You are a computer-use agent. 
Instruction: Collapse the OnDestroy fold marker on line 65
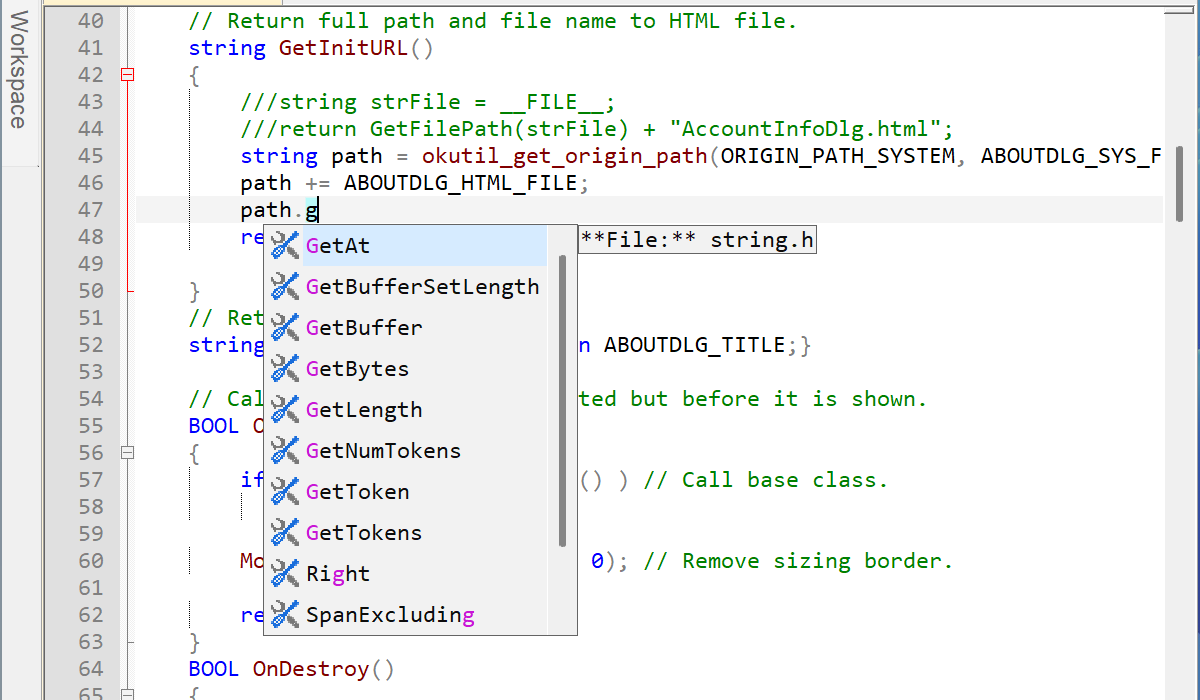(x=127, y=693)
